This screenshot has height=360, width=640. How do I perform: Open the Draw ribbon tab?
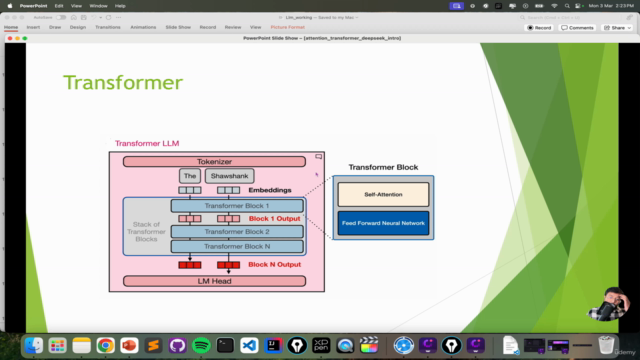55,27
